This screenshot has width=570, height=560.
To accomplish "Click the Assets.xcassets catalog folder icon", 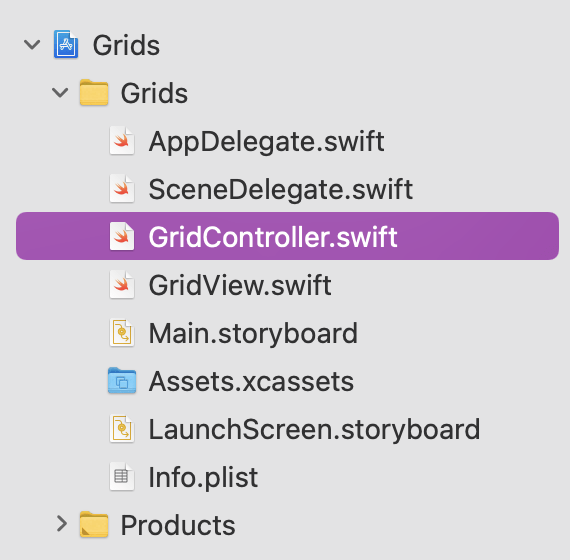I will [122, 381].
